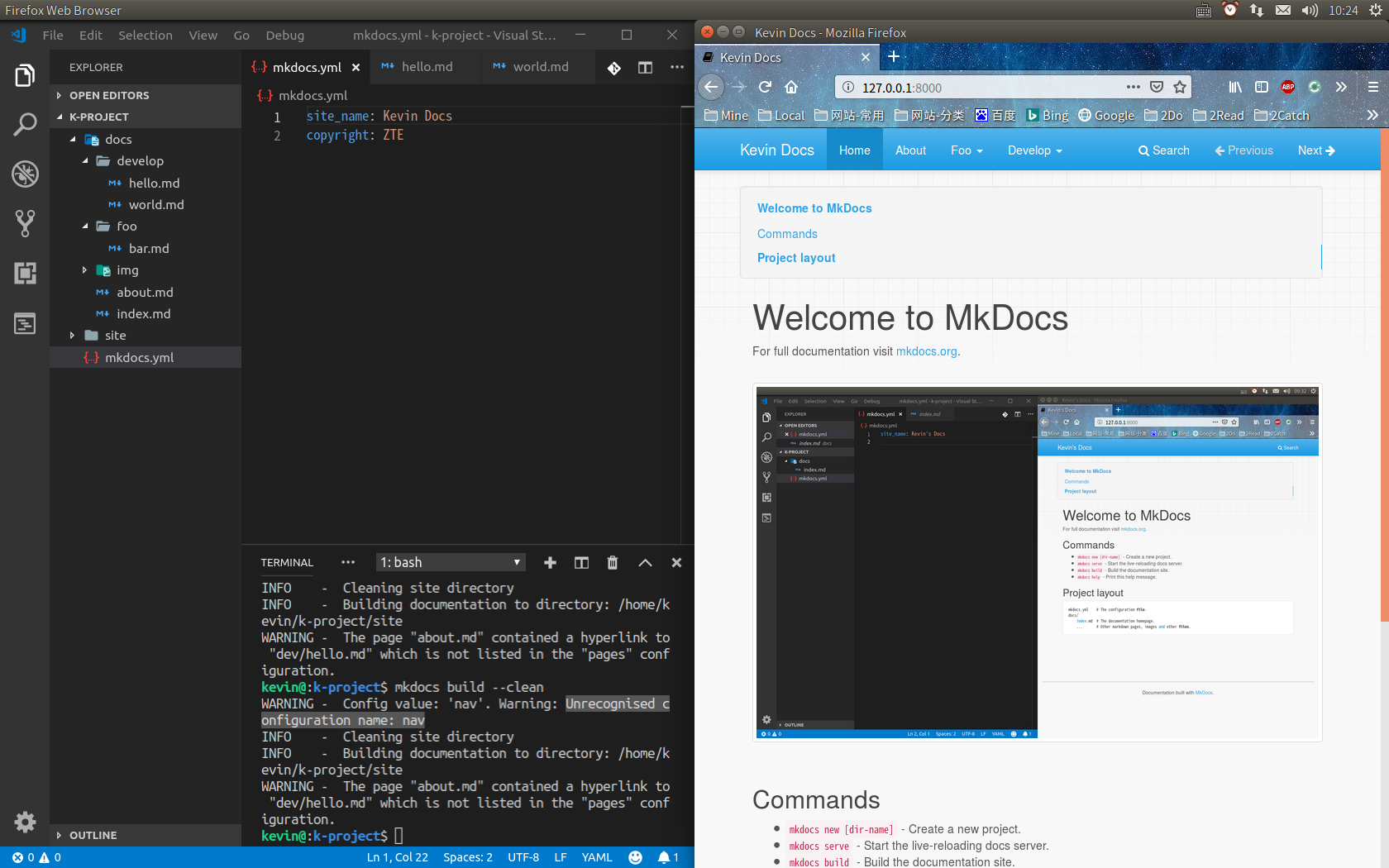Viewport: 1389px width, 868px height.
Task: Click the Manage gear icon in VS Code
Action: pos(25,822)
